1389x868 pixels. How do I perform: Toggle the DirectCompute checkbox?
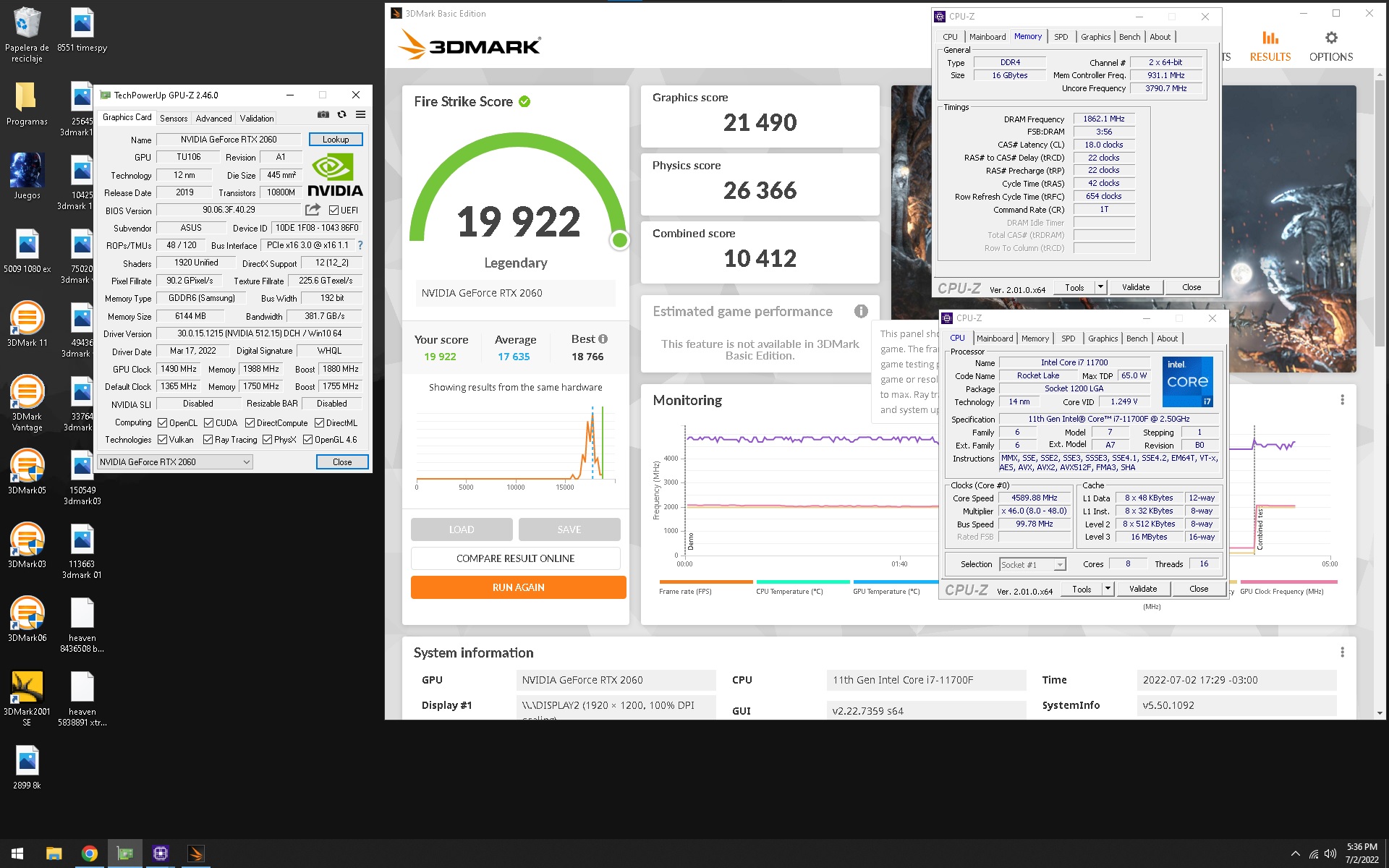(x=250, y=423)
